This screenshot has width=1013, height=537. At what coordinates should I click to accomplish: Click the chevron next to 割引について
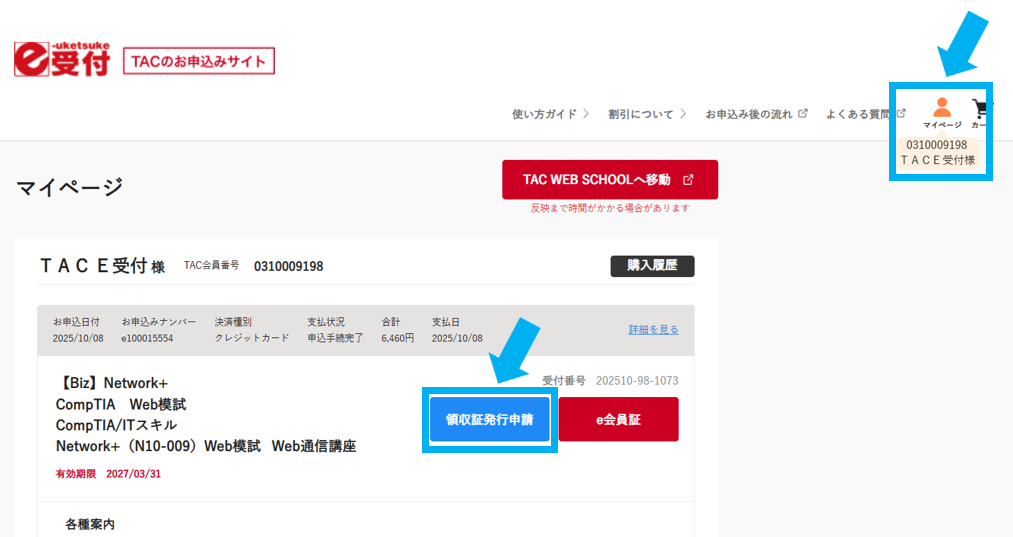[683, 114]
